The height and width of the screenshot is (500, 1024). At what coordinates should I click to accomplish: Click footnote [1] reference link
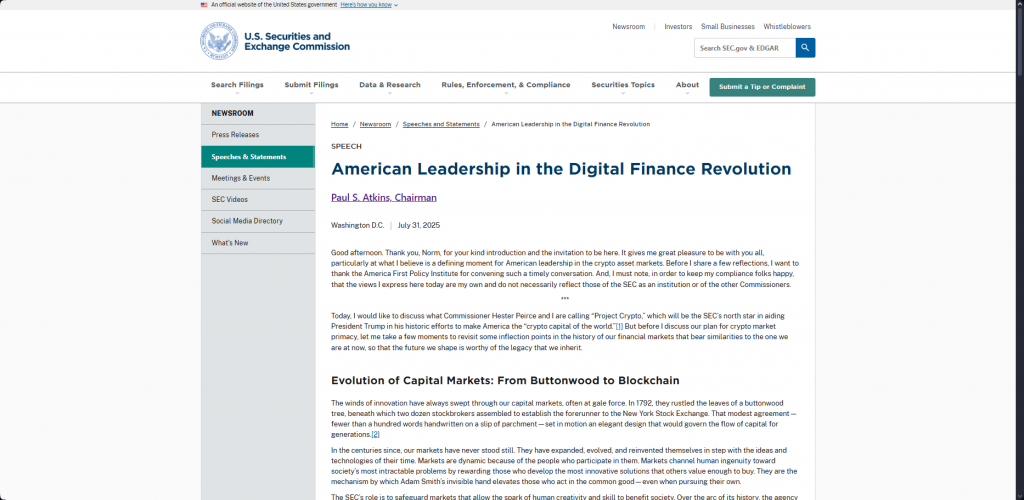pos(620,326)
